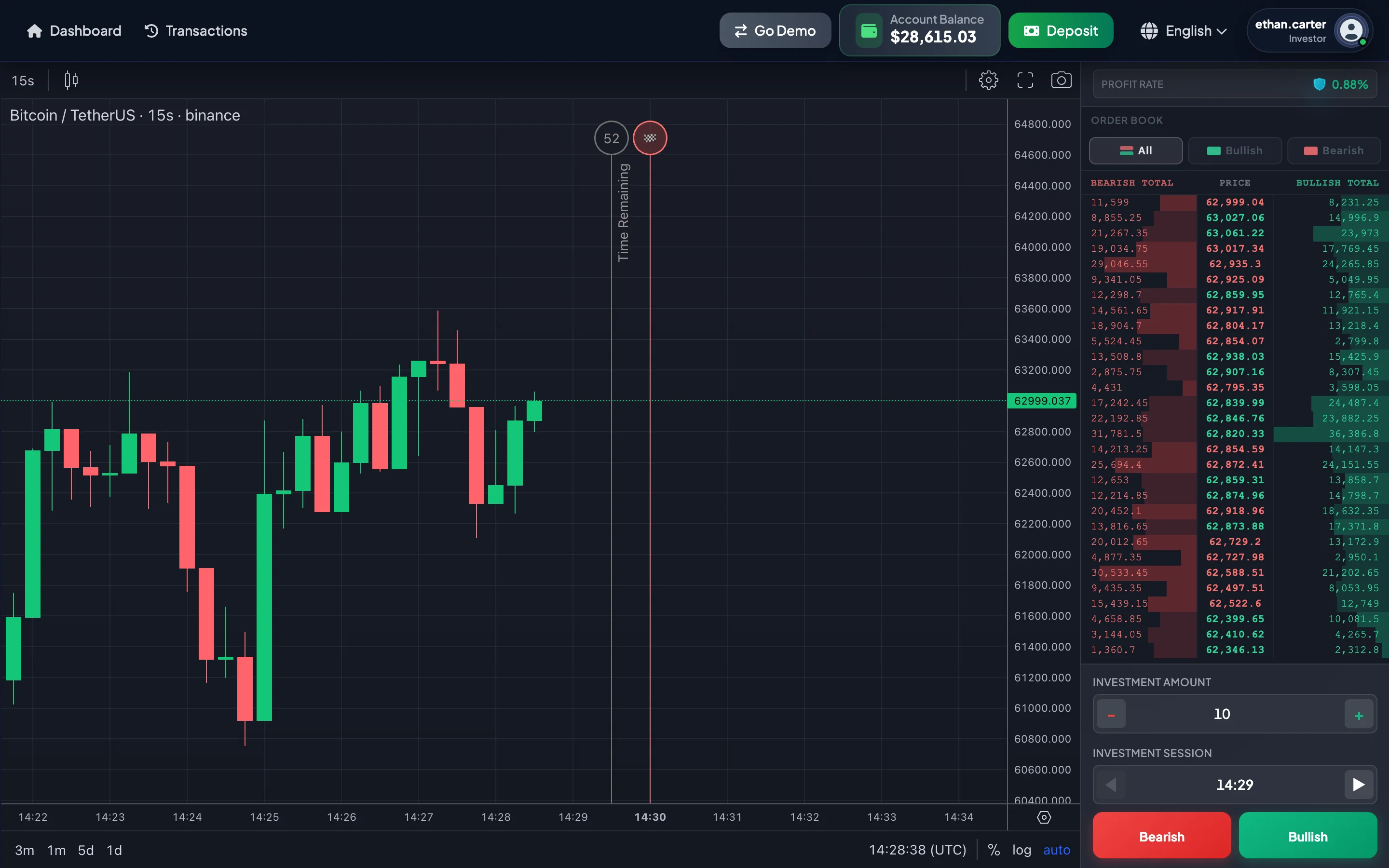Set chart range to 1m
Viewport: 1389px width, 868px height.
click(56, 850)
